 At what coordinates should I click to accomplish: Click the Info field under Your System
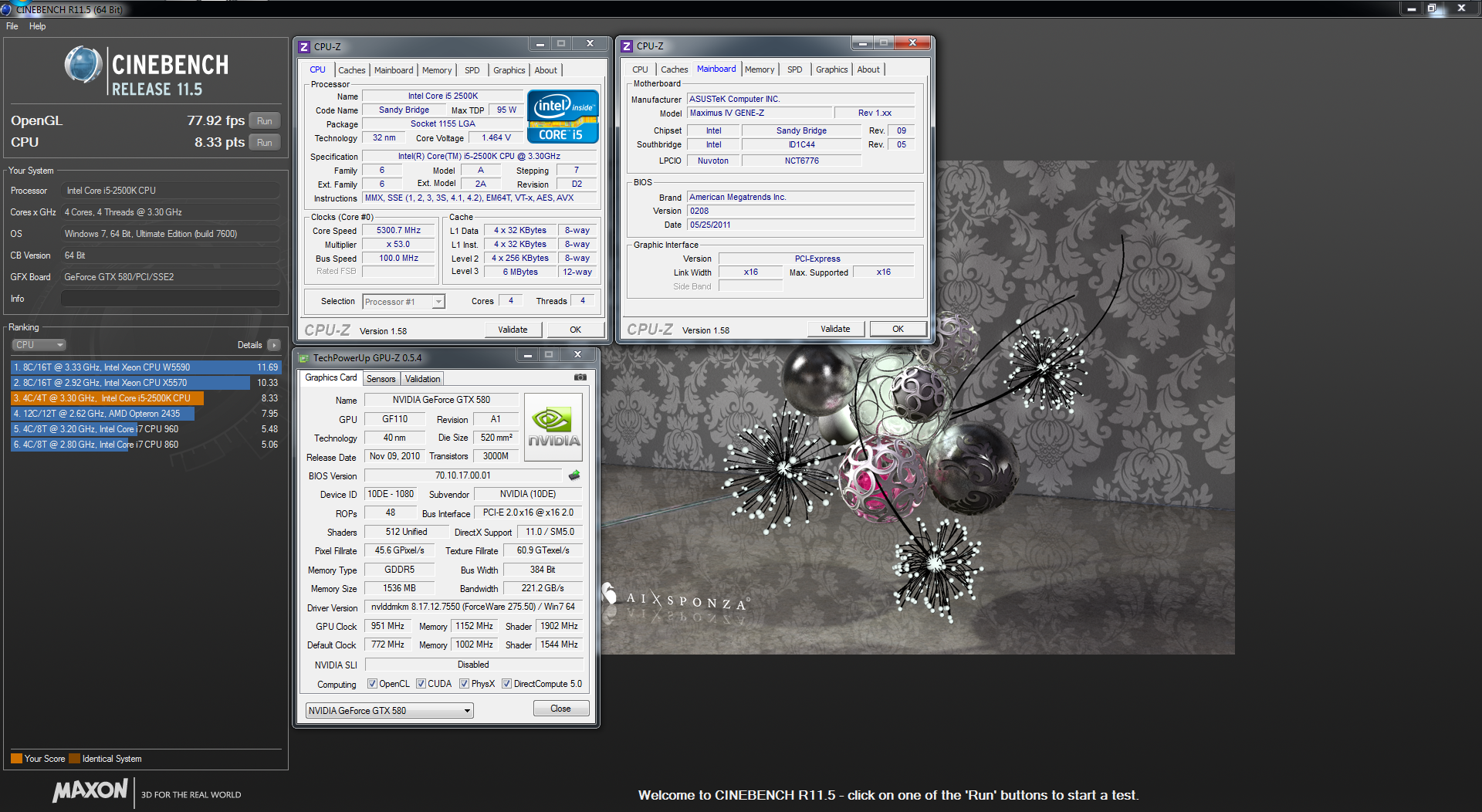[x=170, y=299]
